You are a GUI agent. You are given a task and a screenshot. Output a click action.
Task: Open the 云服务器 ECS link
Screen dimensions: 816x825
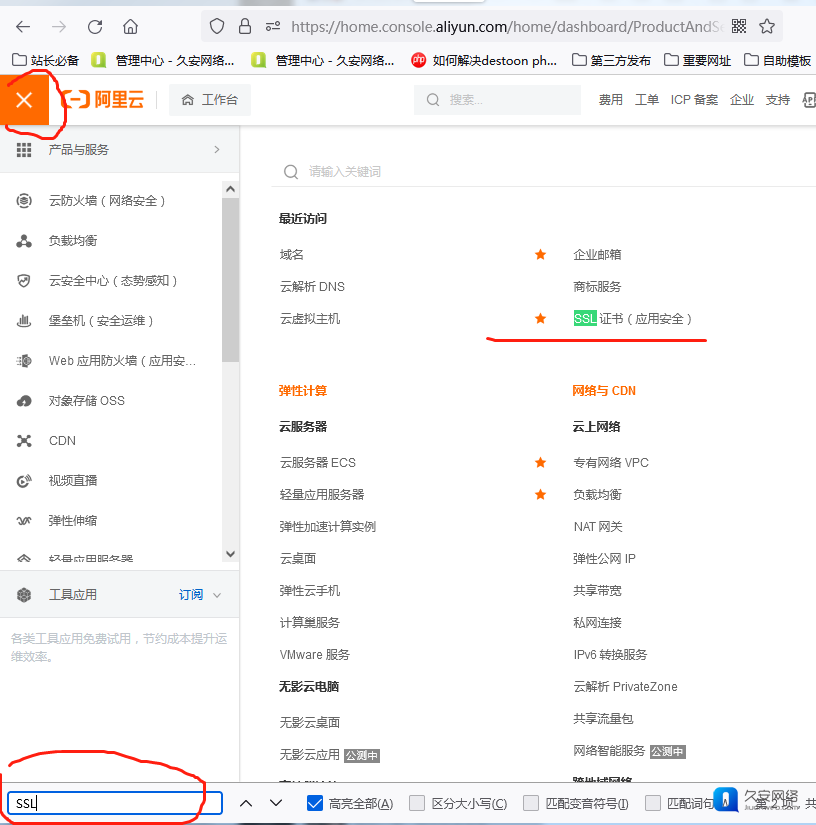coord(317,463)
